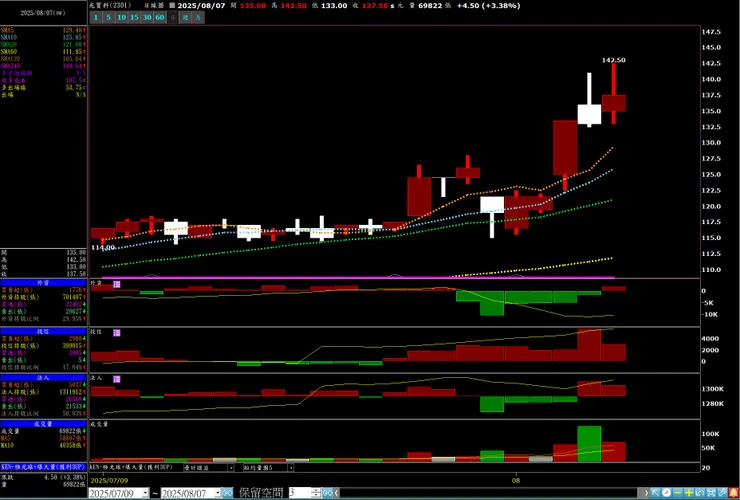Click the yellow minus zoom-out icon
Image resolution: width=740 pixels, height=500 pixels.
click(x=678, y=493)
